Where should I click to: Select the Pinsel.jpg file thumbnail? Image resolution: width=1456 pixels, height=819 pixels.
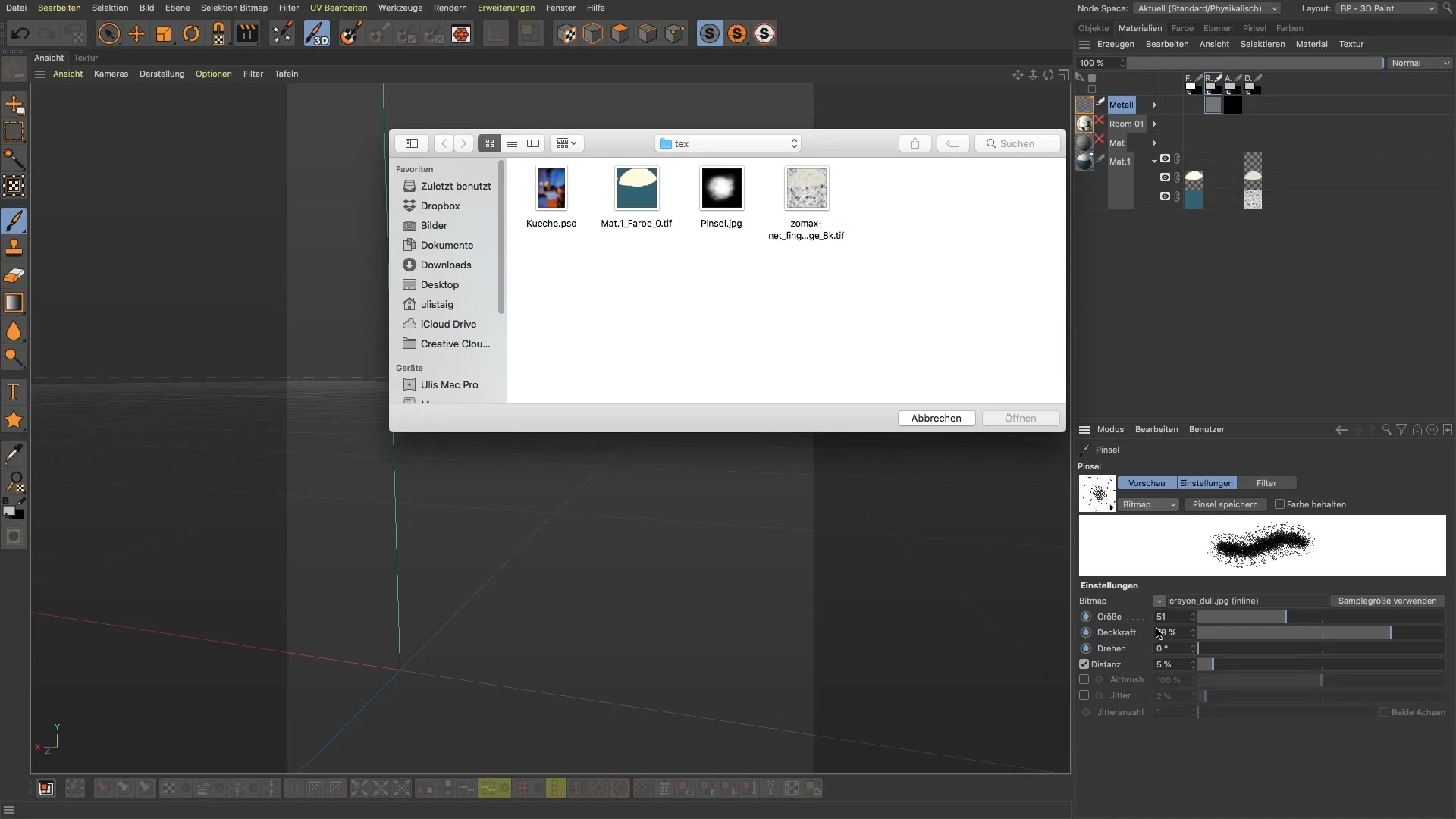click(x=721, y=188)
